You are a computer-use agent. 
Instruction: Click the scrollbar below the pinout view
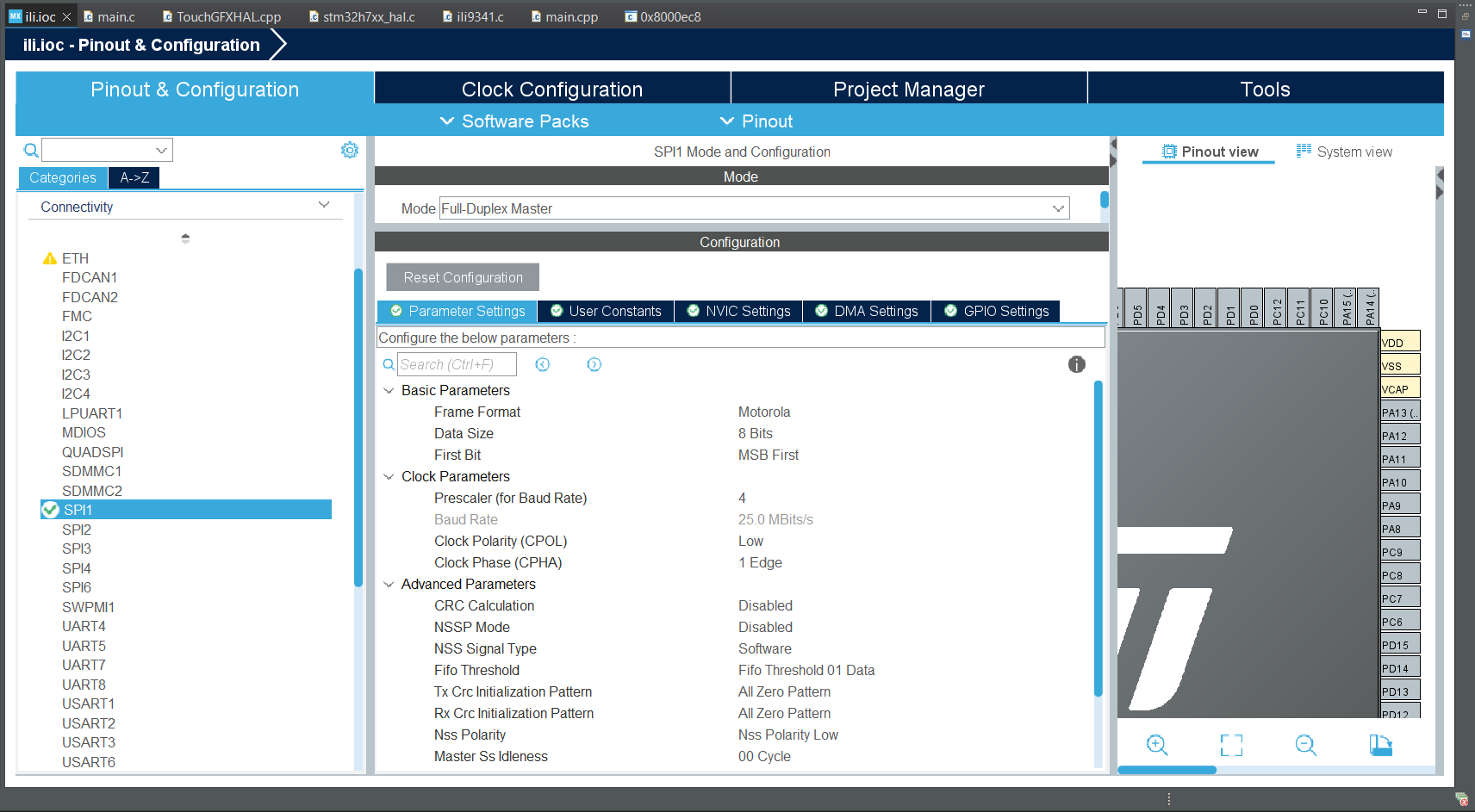[x=1167, y=770]
